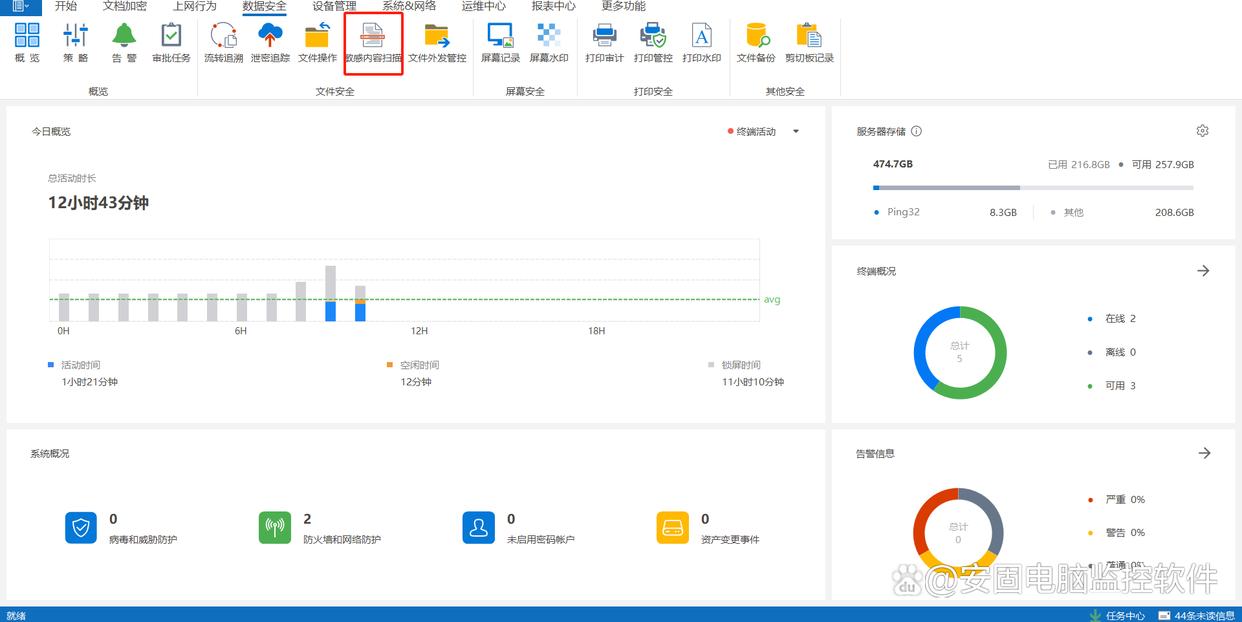Viewport: 1242px width, 622px height.
Task: Click the 流转追溯 icon in ribbon
Action: click(x=223, y=42)
